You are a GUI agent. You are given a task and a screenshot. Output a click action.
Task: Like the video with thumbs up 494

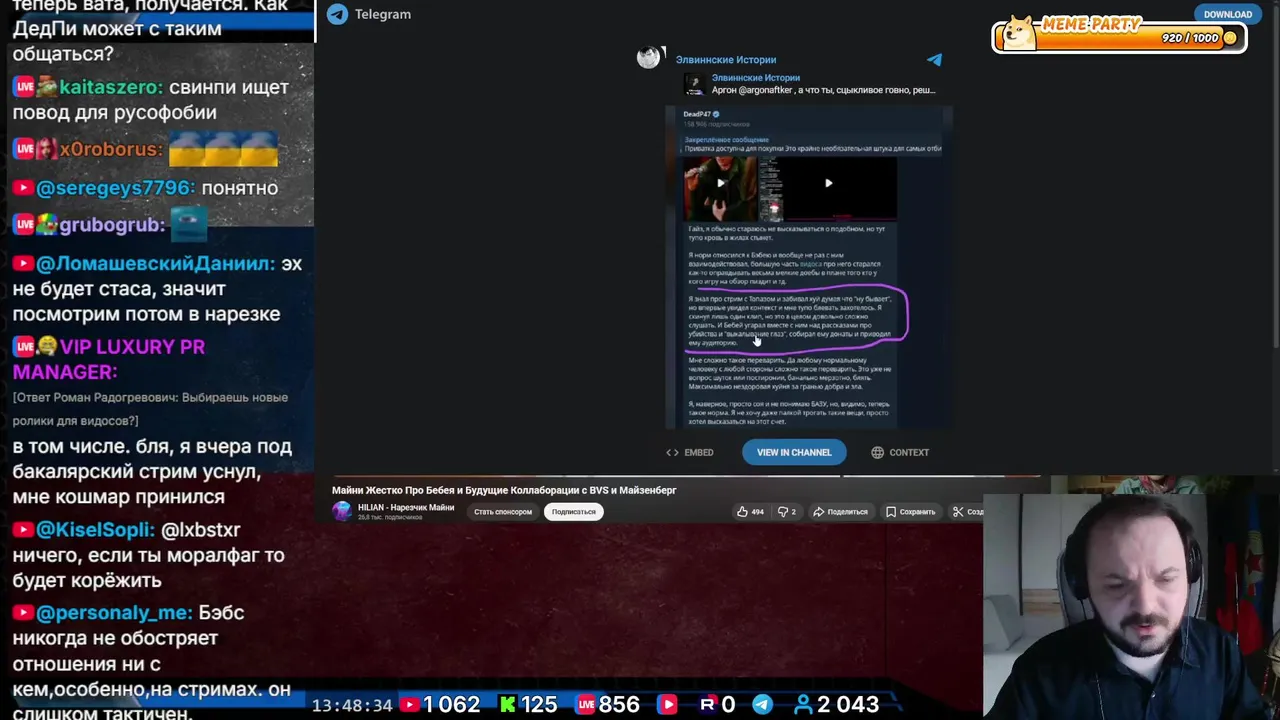click(x=750, y=512)
